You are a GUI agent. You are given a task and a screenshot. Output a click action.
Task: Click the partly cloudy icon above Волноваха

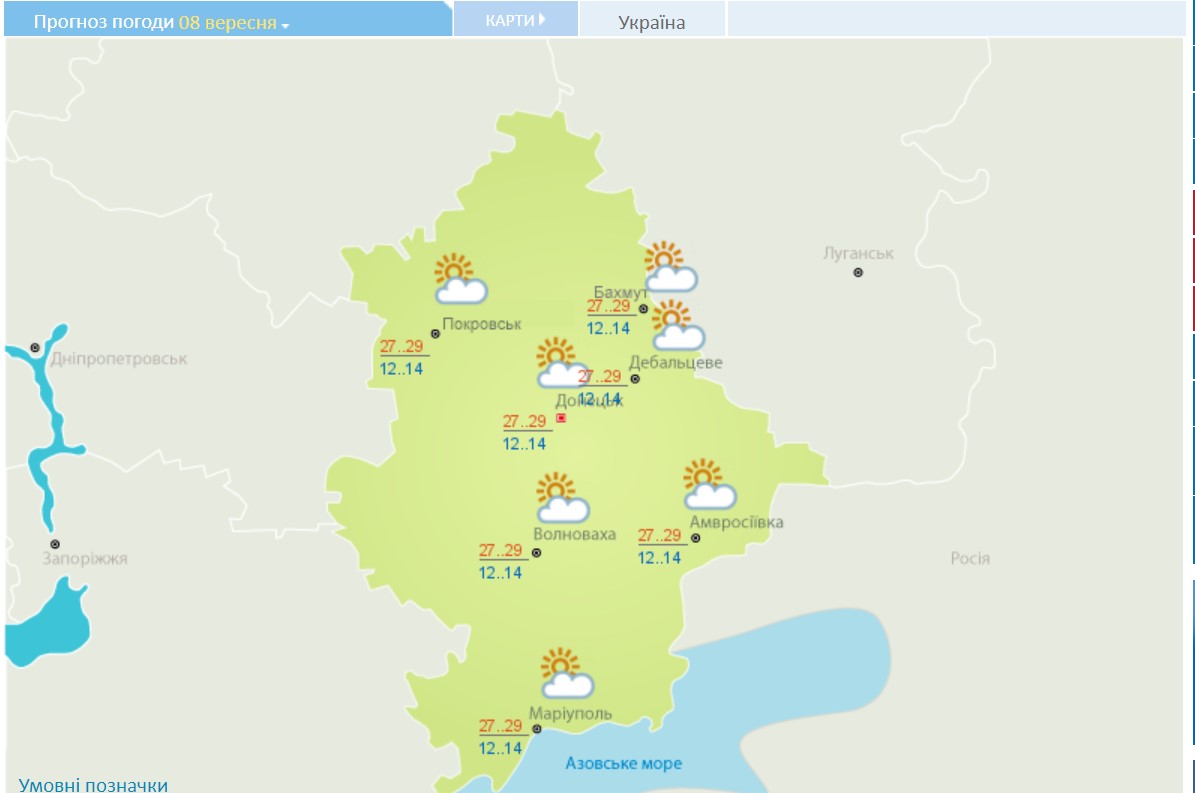562,497
